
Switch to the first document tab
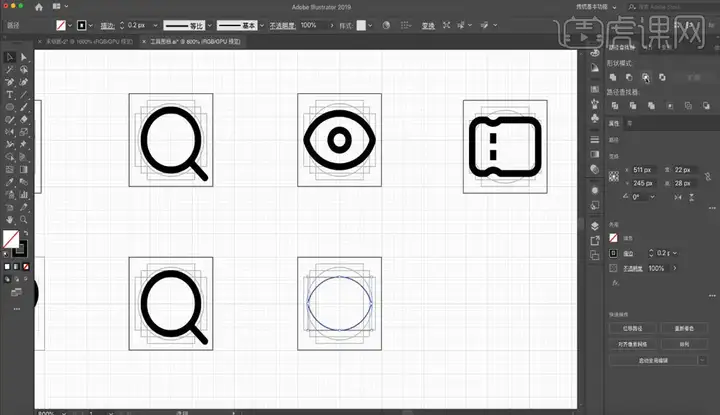pos(89,41)
